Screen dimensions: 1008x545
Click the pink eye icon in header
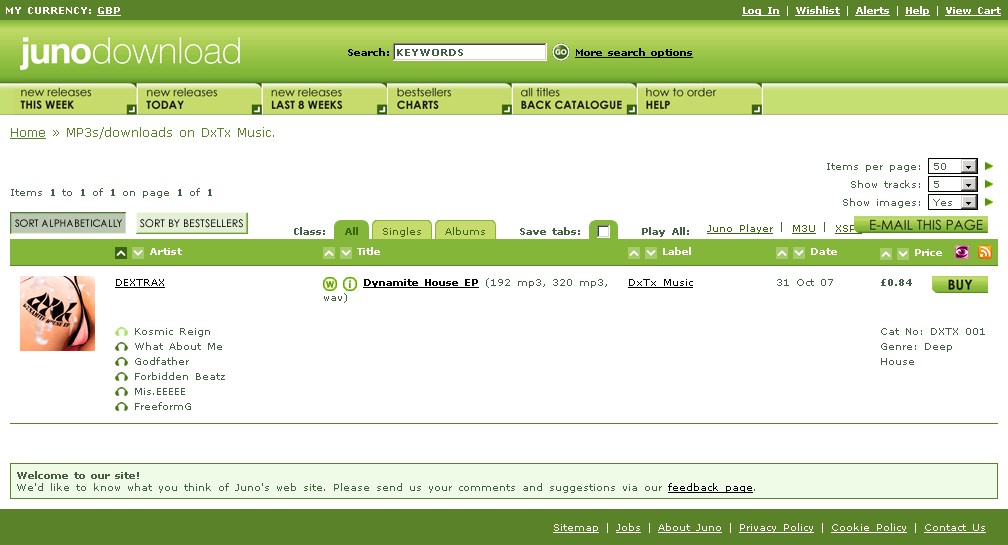tap(962, 252)
